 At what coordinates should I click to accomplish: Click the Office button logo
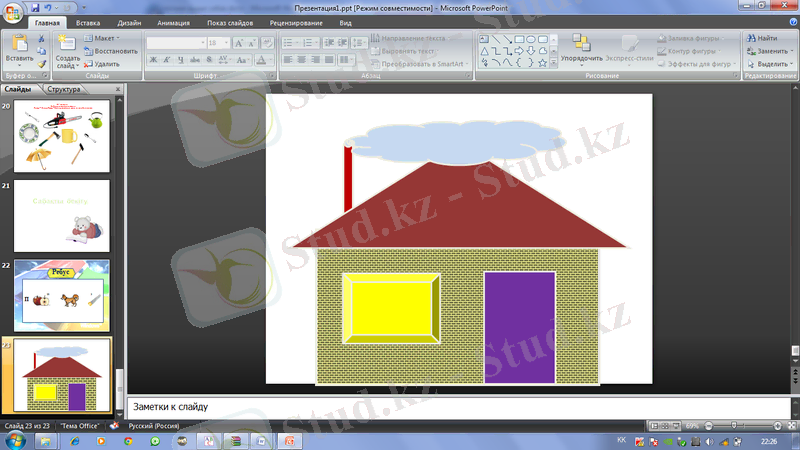pyautogui.click(x=14, y=12)
